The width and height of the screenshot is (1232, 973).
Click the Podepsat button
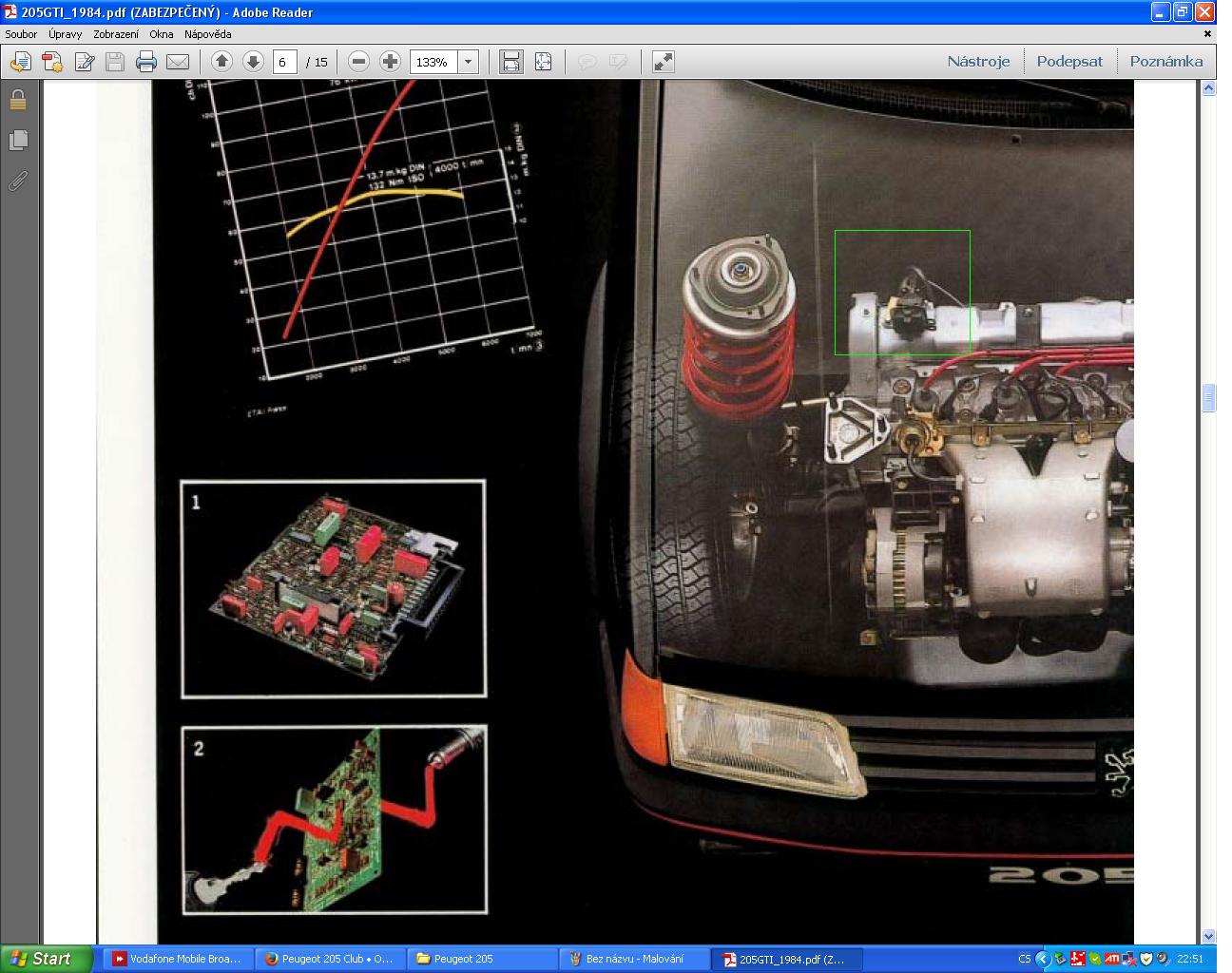pyautogui.click(x=1069, y=62)
